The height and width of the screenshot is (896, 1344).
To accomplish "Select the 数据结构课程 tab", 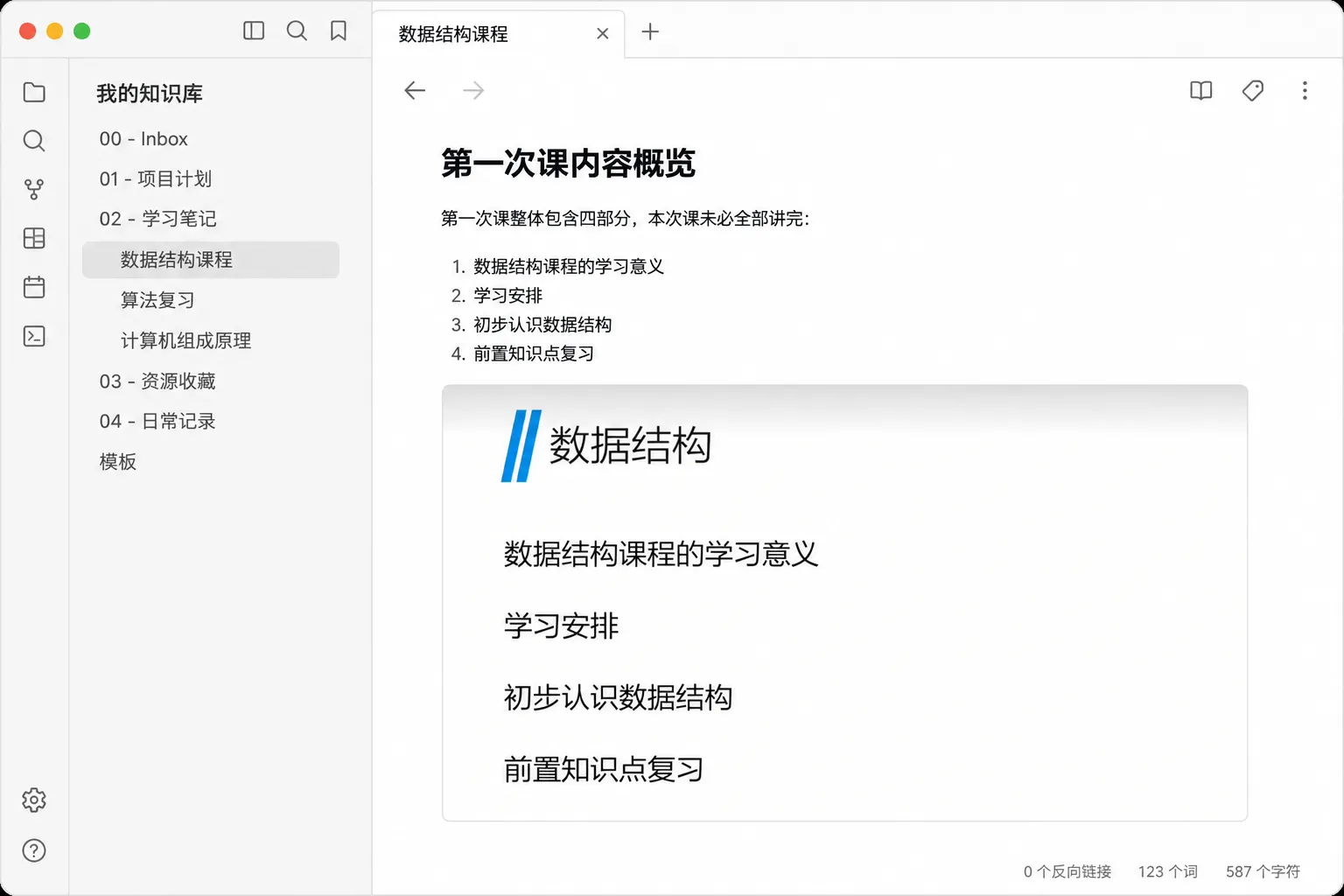I will [x=499, y=34].
